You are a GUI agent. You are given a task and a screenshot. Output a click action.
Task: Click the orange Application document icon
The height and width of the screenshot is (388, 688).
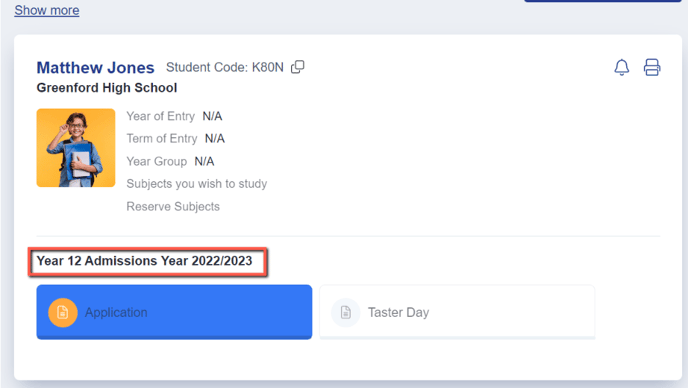tap(63, 313)
